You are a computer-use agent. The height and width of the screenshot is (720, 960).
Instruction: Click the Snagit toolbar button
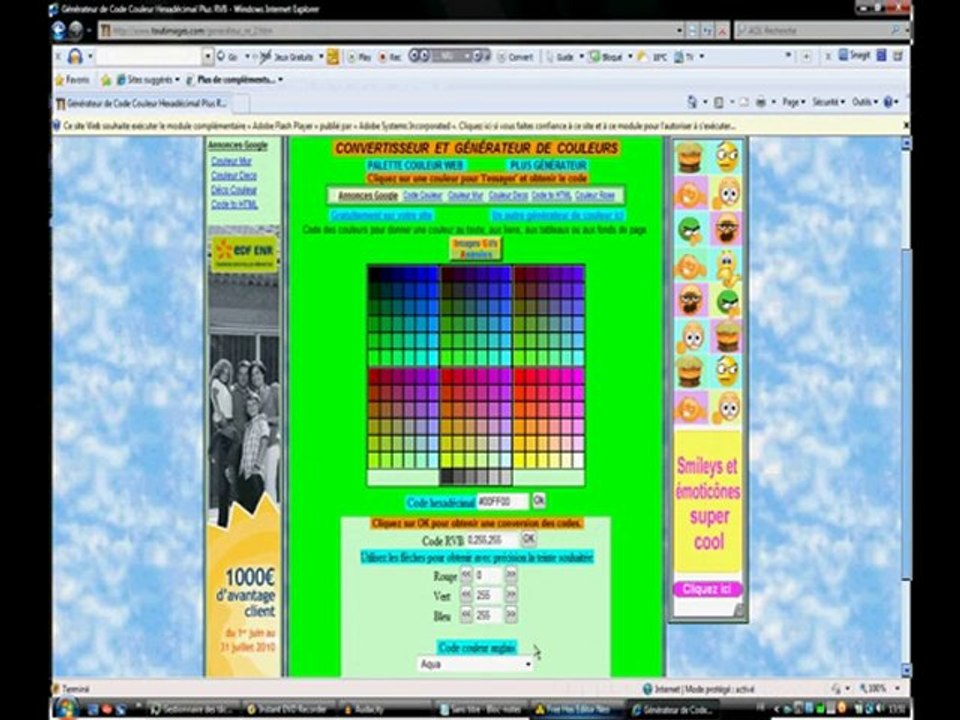pos(855,55)
